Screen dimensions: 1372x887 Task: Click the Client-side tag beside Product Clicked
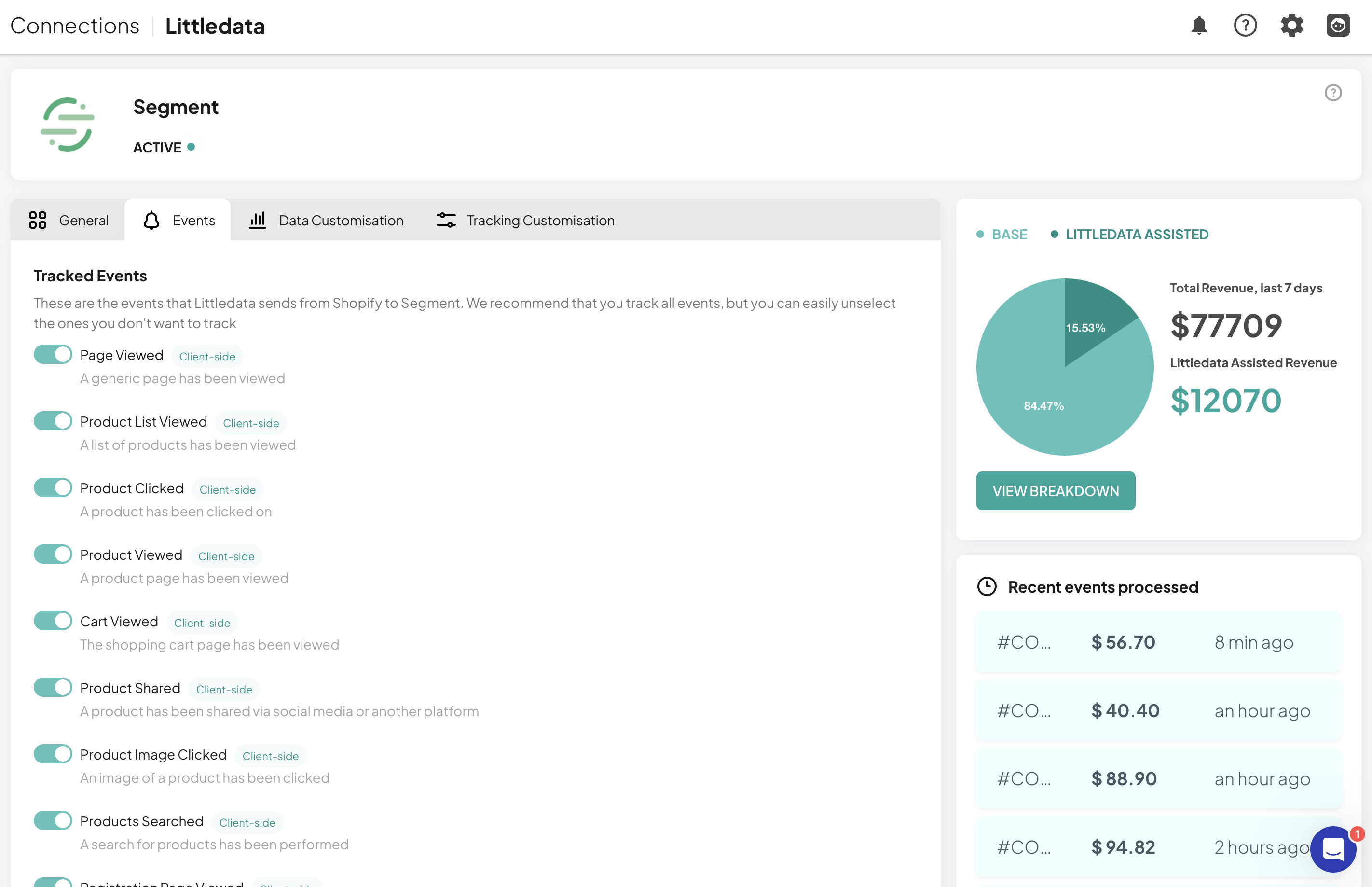tap(227, 489)
